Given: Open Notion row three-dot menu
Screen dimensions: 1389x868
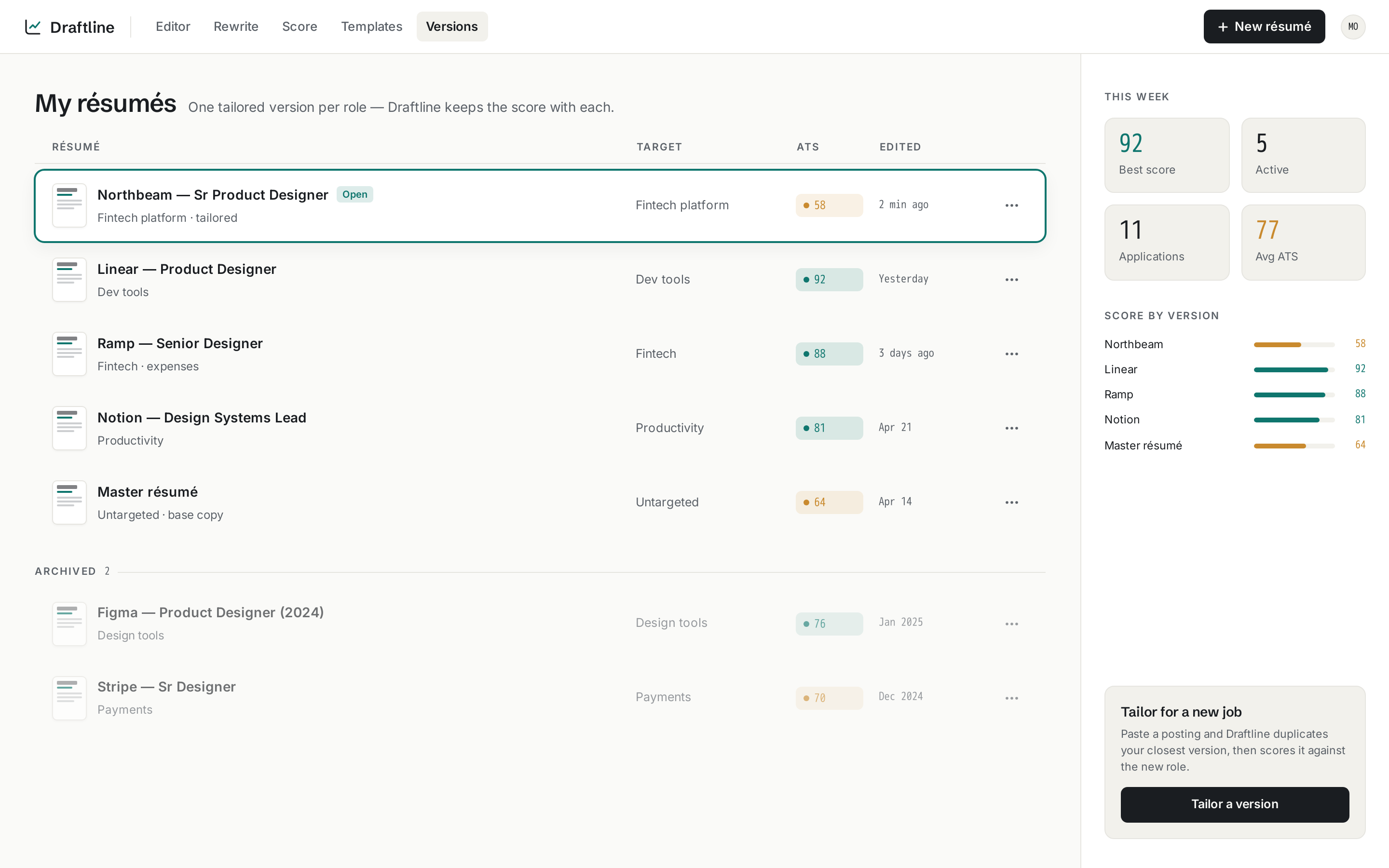Looking at the screenshot, I should pos(1011,428).
